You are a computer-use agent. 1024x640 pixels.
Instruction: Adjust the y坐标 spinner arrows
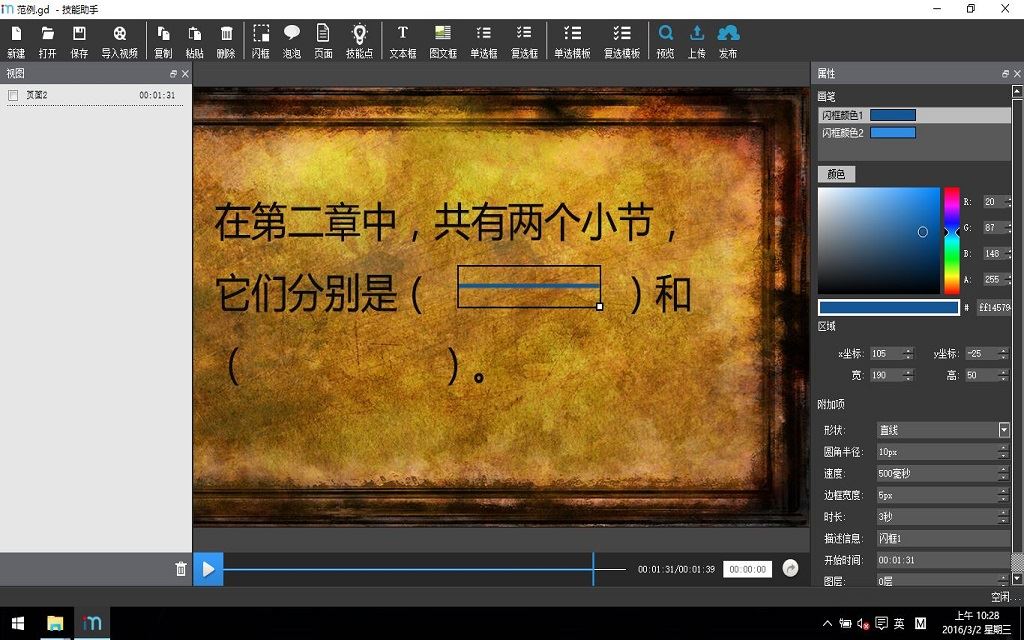pos(1003,353)
